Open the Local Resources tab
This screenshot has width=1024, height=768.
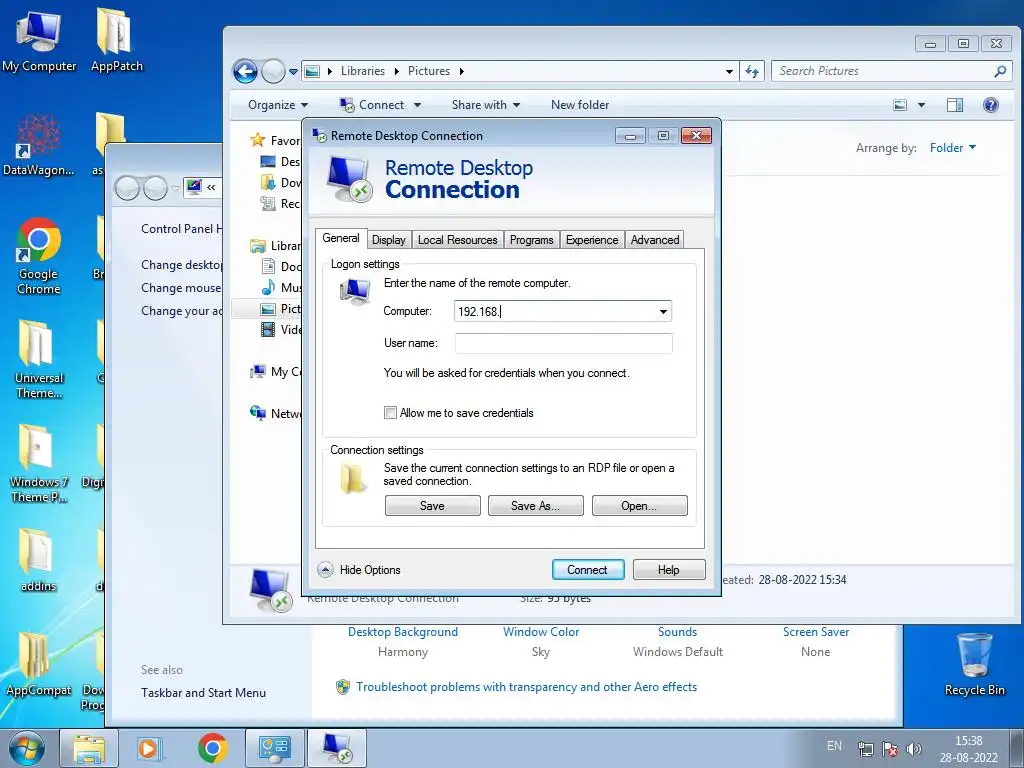coord(457,240)
